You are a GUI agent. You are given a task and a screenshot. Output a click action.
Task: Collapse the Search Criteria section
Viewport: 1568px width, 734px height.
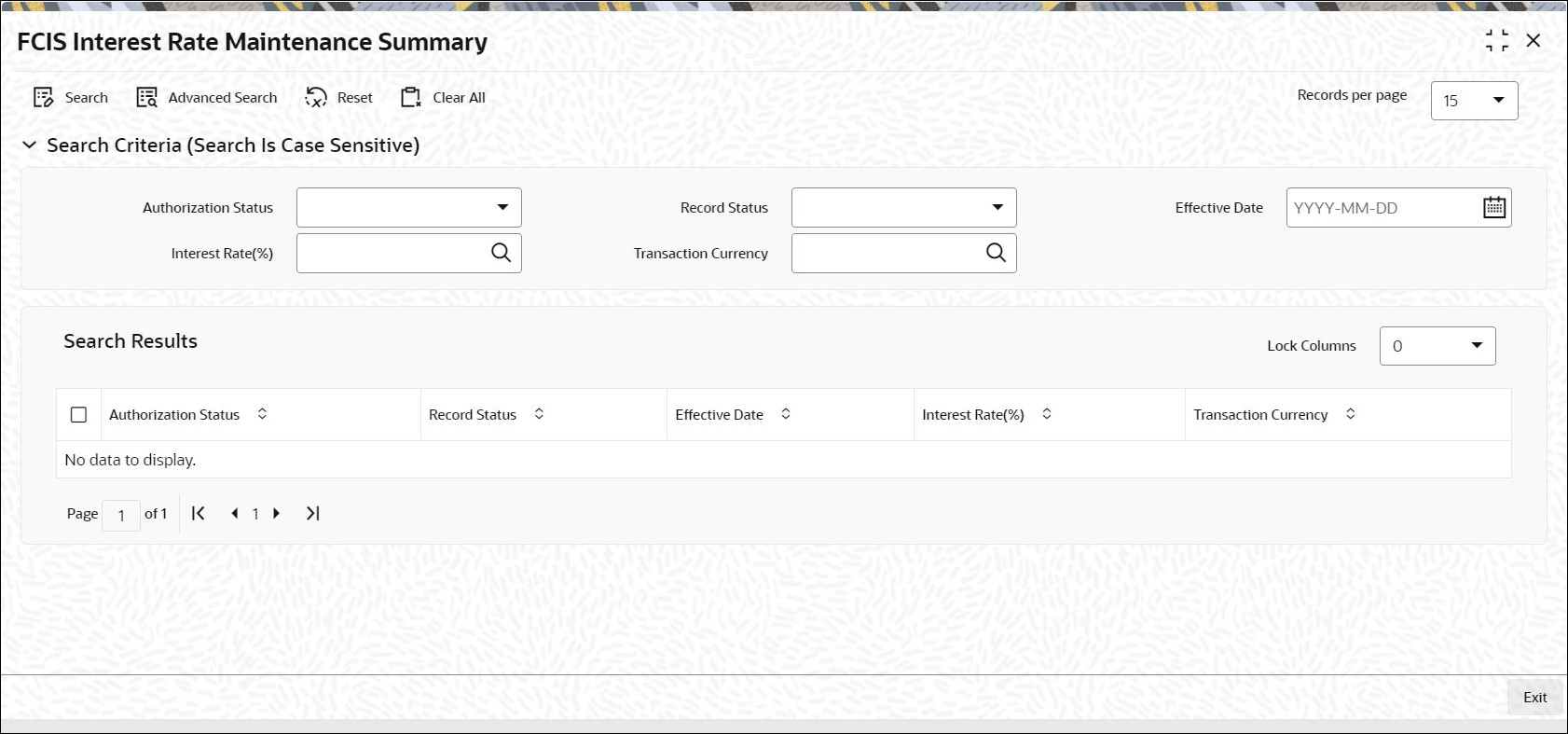pos(30,145)
